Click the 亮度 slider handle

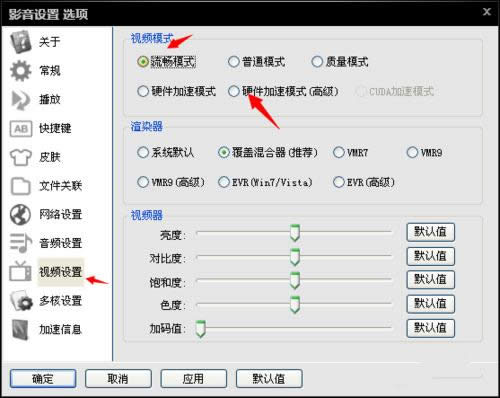[295, 233]
